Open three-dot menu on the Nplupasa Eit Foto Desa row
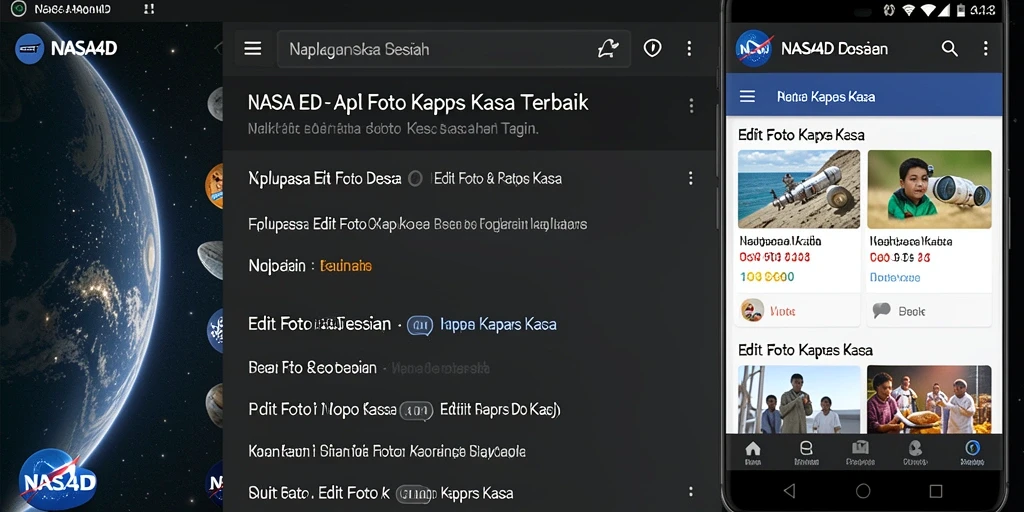Viewport: 1024px width, 512px height. tap(690, 178)
